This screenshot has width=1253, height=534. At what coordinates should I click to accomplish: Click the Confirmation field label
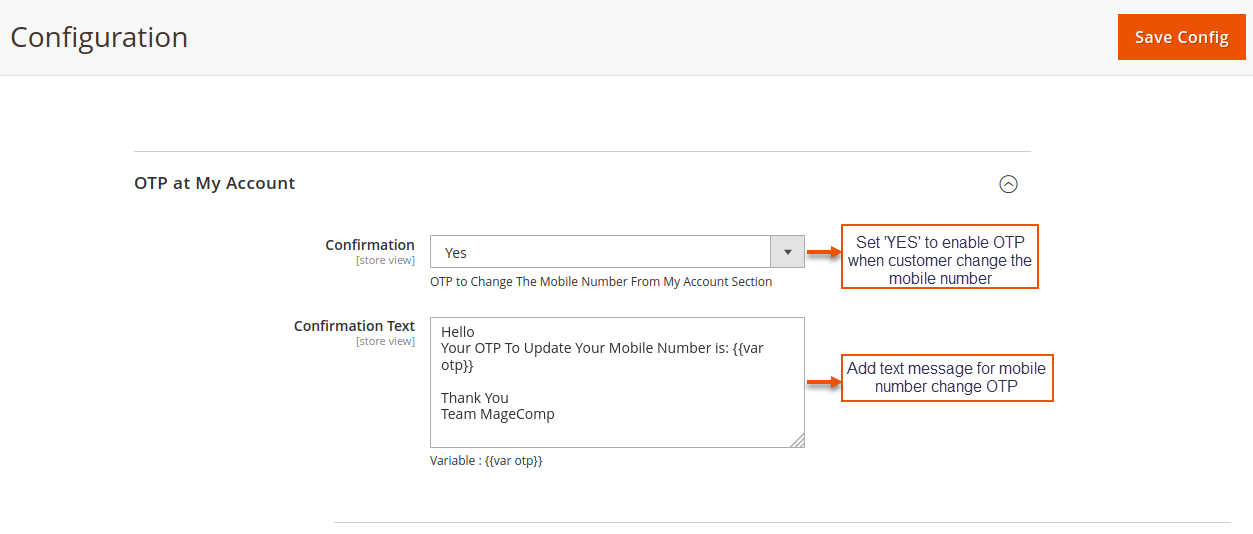click(369, 245)
